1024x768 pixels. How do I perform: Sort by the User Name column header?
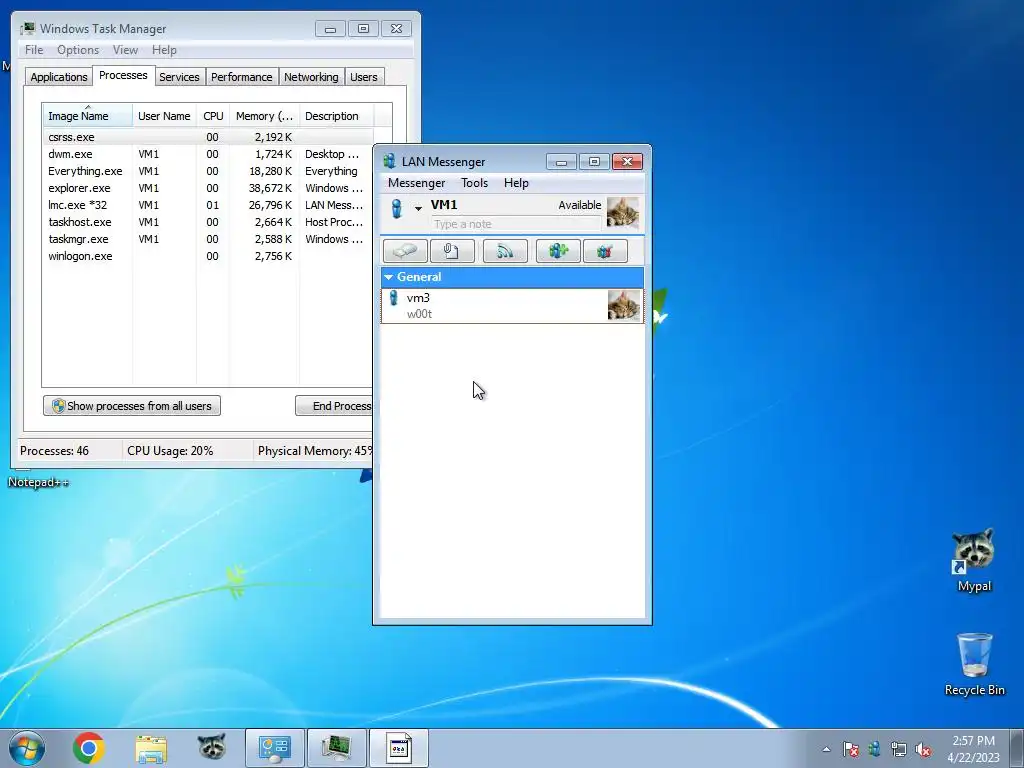(x=164, y=116)
